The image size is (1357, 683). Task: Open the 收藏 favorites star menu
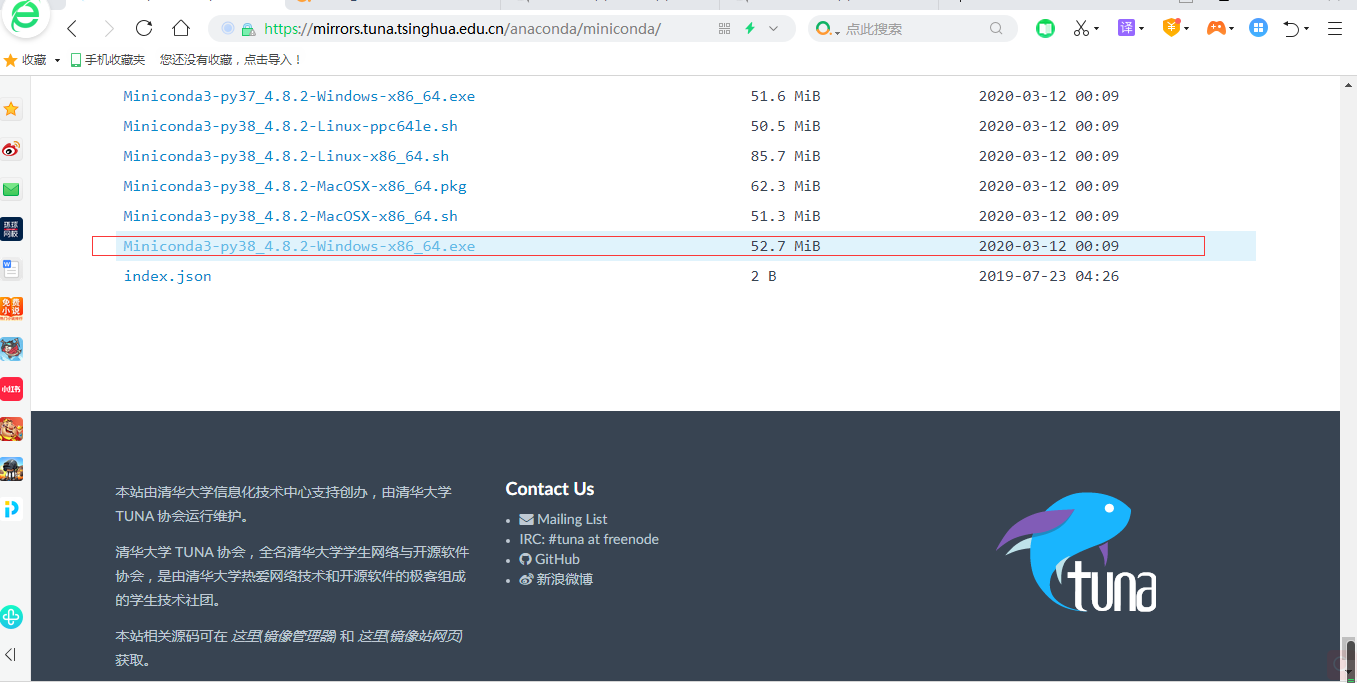pos(26,60)
